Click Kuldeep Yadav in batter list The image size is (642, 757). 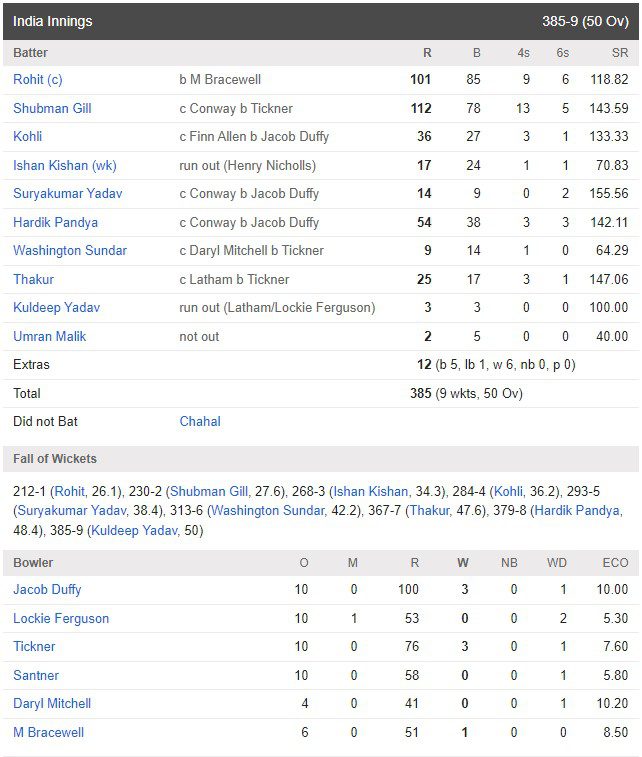tap(56, 308)
